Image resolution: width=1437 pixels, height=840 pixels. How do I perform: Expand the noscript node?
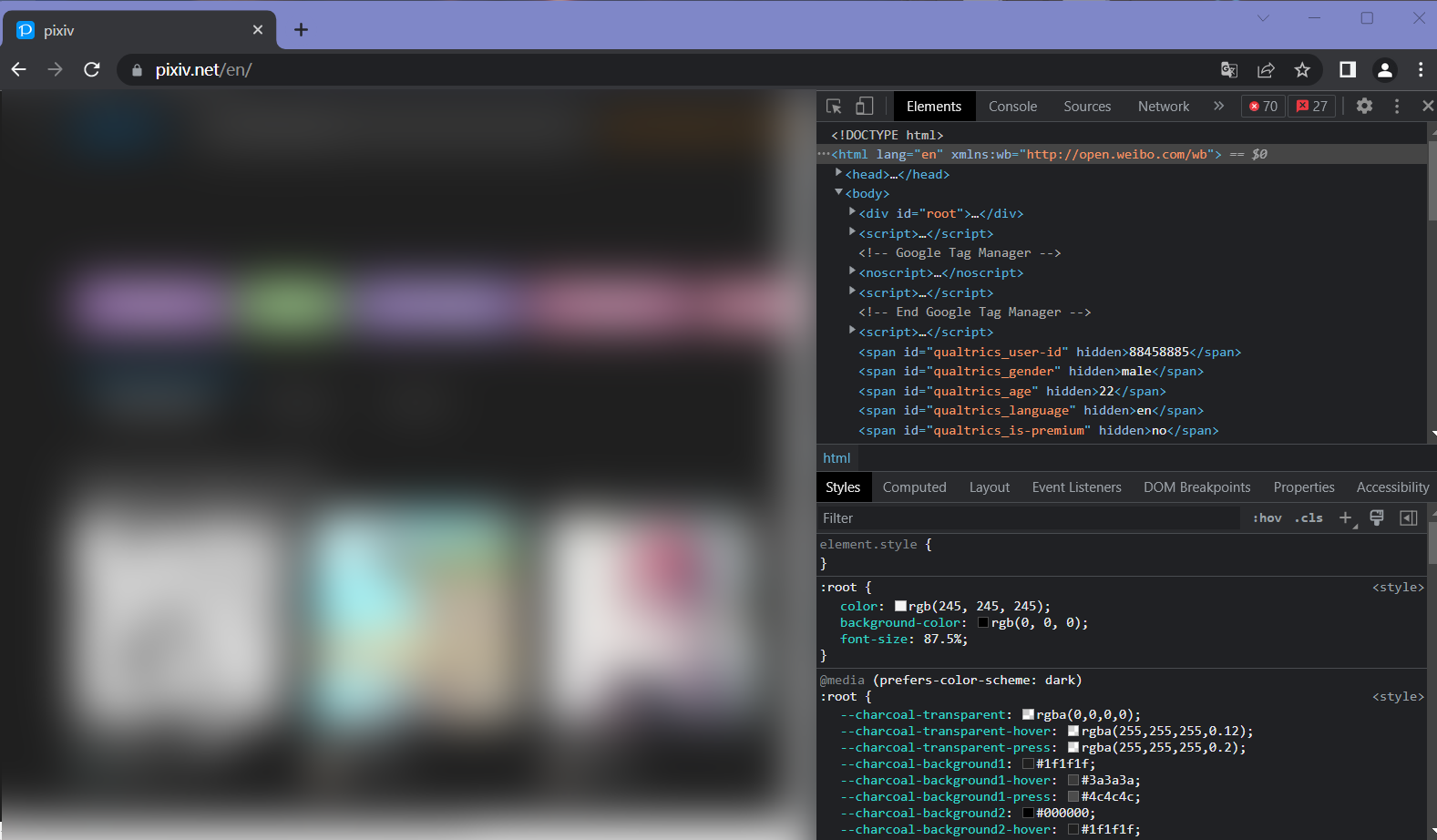pyautogui.click(x=852, y=271)
